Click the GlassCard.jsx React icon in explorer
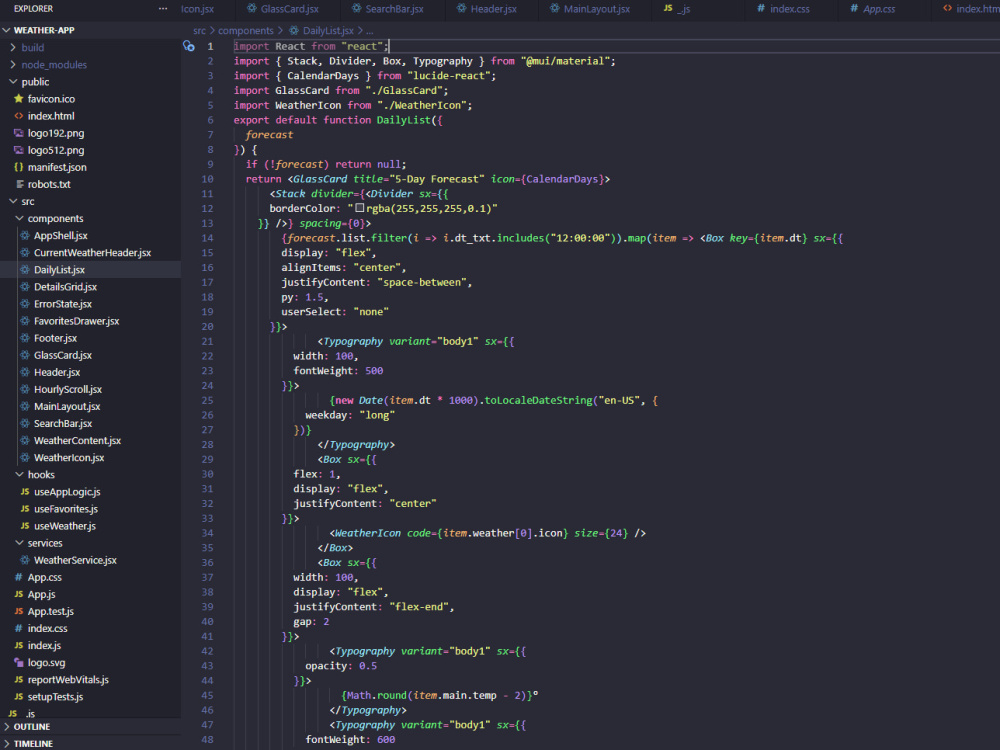Screen dimensions: 1000x750 [25, 355]
